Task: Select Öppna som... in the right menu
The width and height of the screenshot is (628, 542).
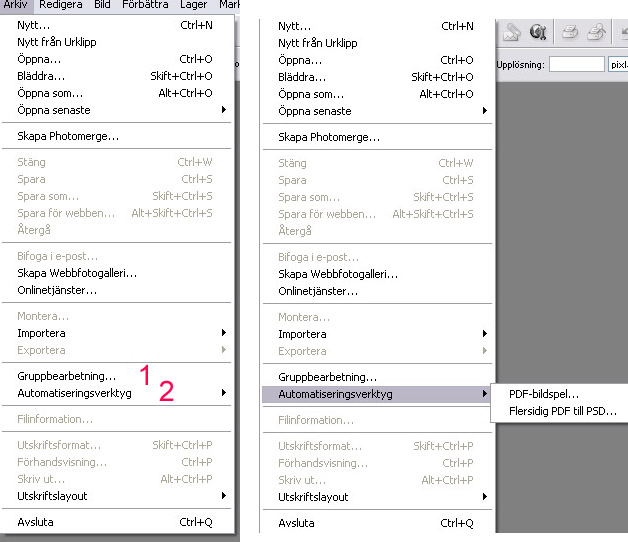Action: tap(377, 94)
